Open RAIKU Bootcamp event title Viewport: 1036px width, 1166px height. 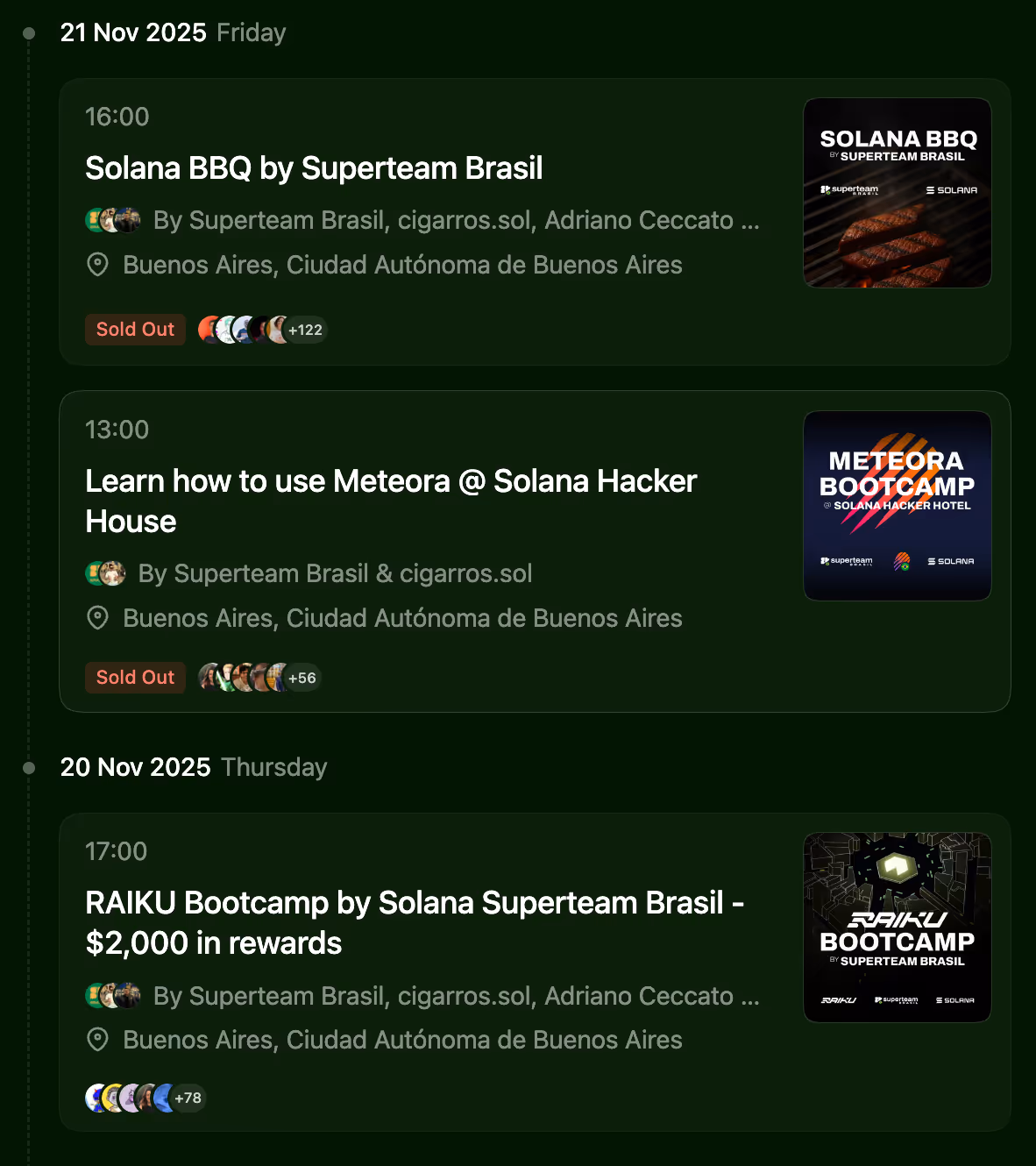[x=415, y=923]
